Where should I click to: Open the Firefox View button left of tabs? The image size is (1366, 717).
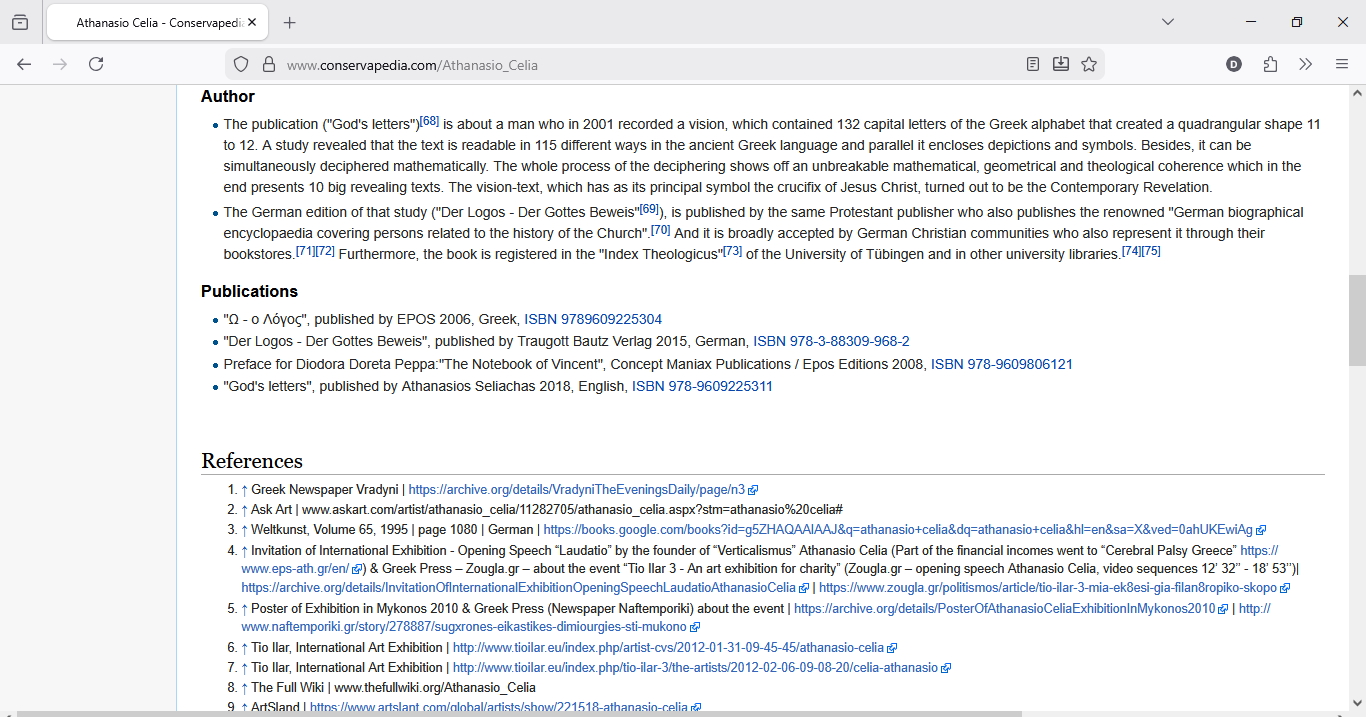(20, 22)
